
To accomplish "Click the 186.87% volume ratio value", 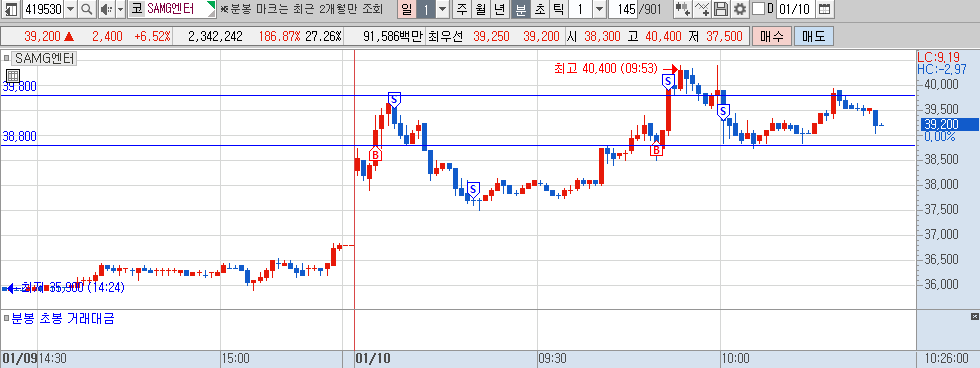I will pos(279,37).
